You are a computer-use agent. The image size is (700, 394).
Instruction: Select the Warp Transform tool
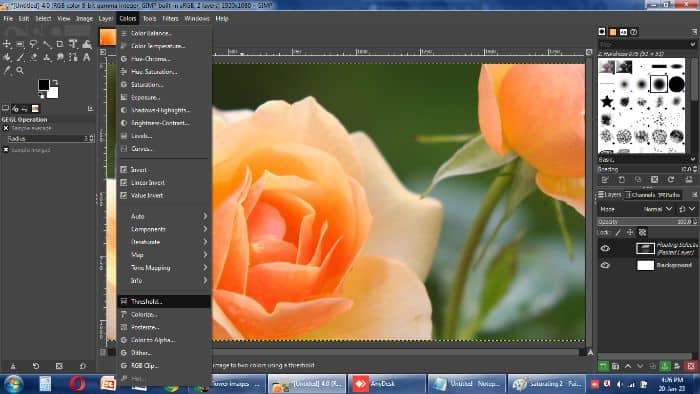[x=87, y=44]
